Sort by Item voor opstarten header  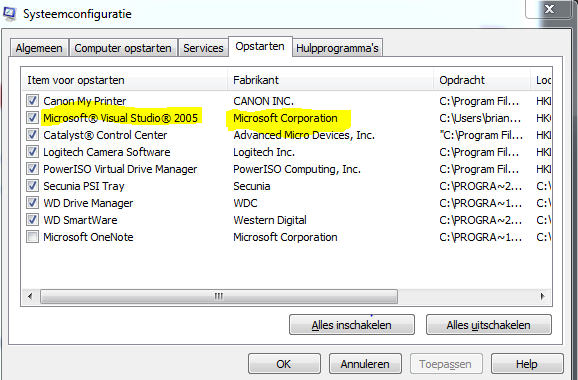(125, 80)
